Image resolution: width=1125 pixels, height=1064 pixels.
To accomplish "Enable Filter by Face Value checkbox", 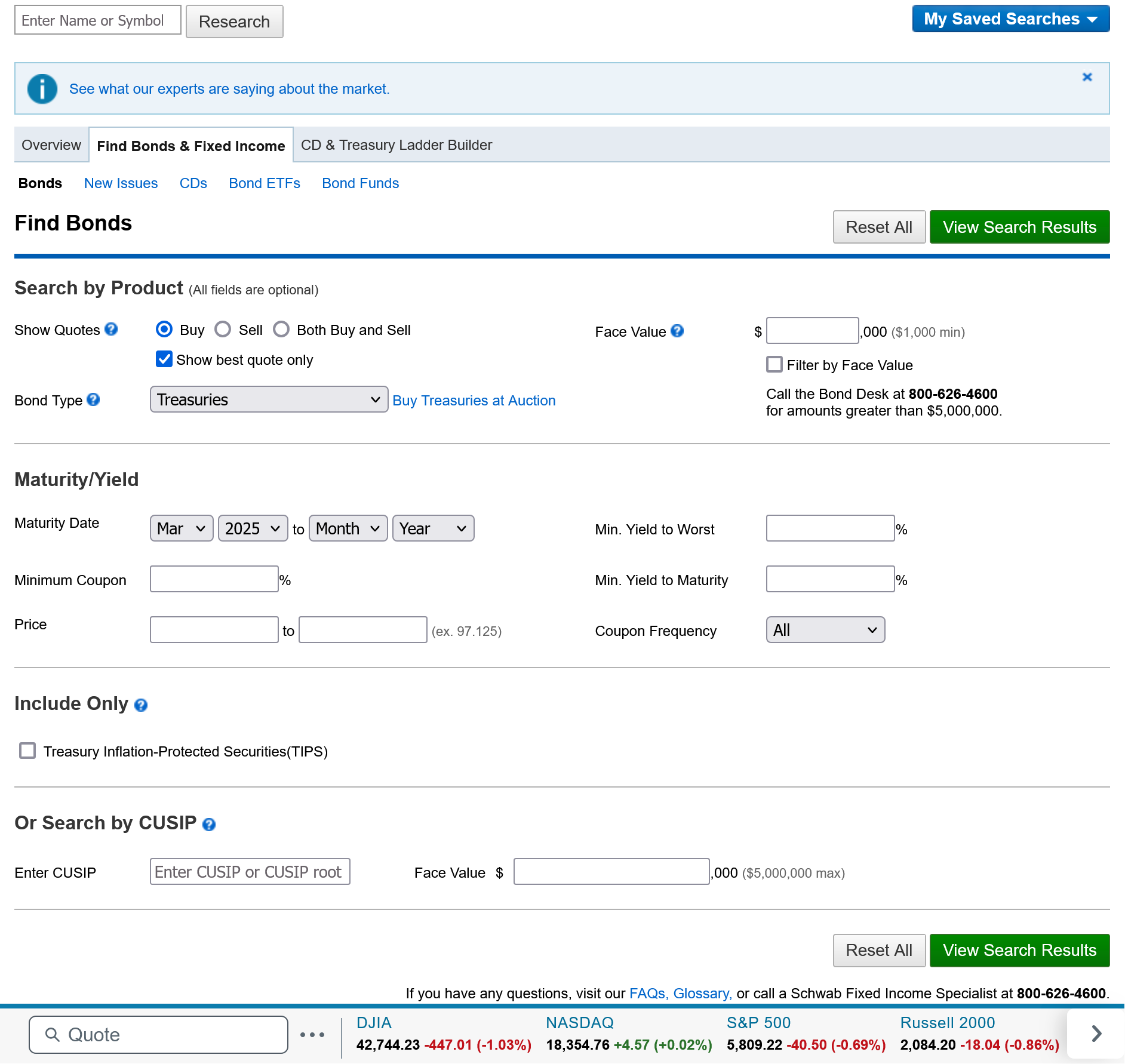I will coord(774,364).
